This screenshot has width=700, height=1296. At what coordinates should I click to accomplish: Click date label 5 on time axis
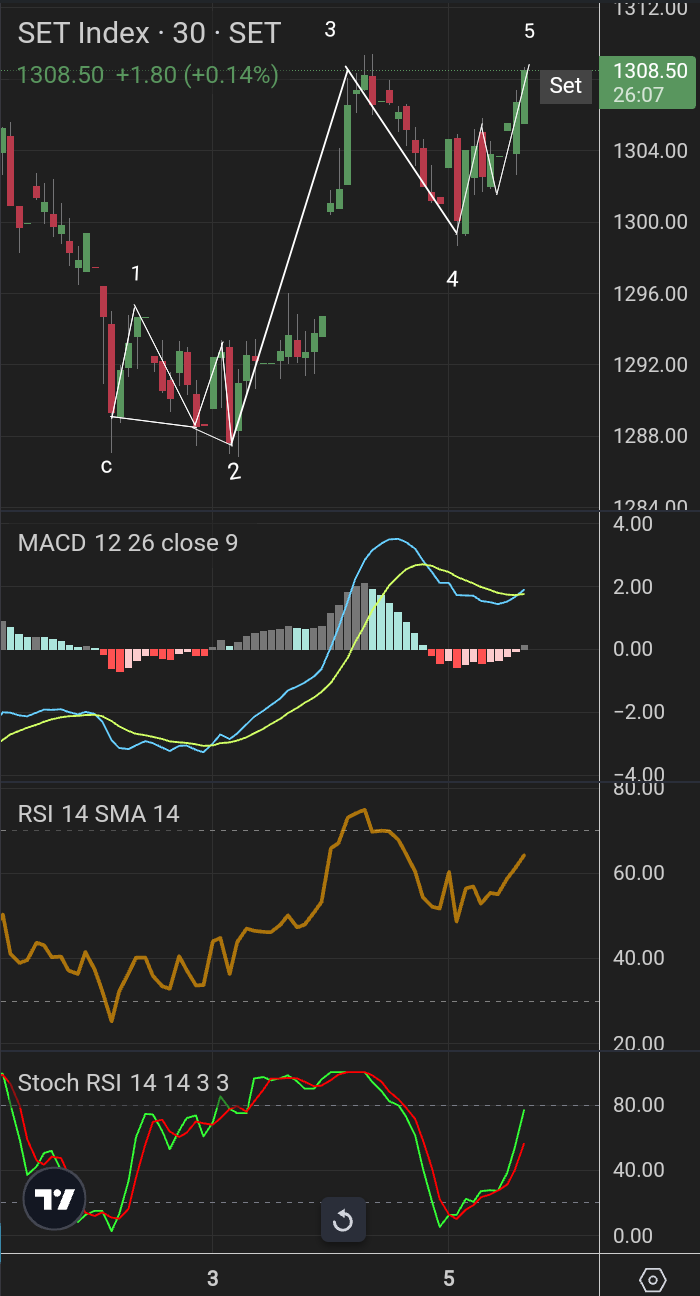(448, 1278)
